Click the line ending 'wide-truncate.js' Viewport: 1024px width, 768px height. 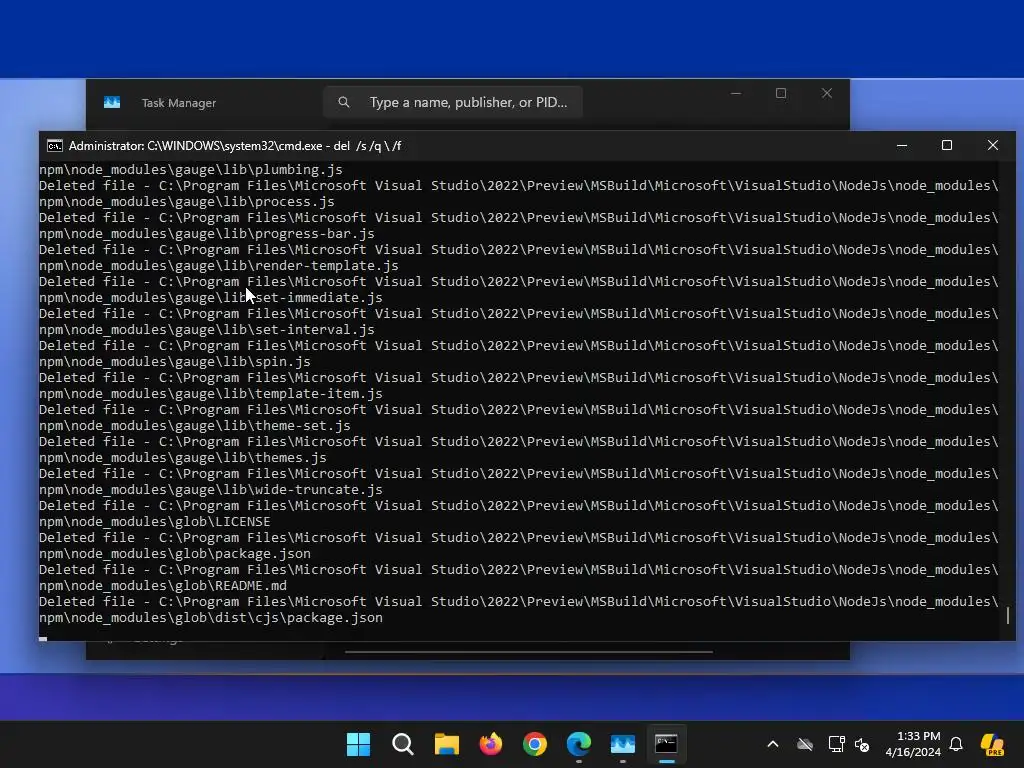211,490
